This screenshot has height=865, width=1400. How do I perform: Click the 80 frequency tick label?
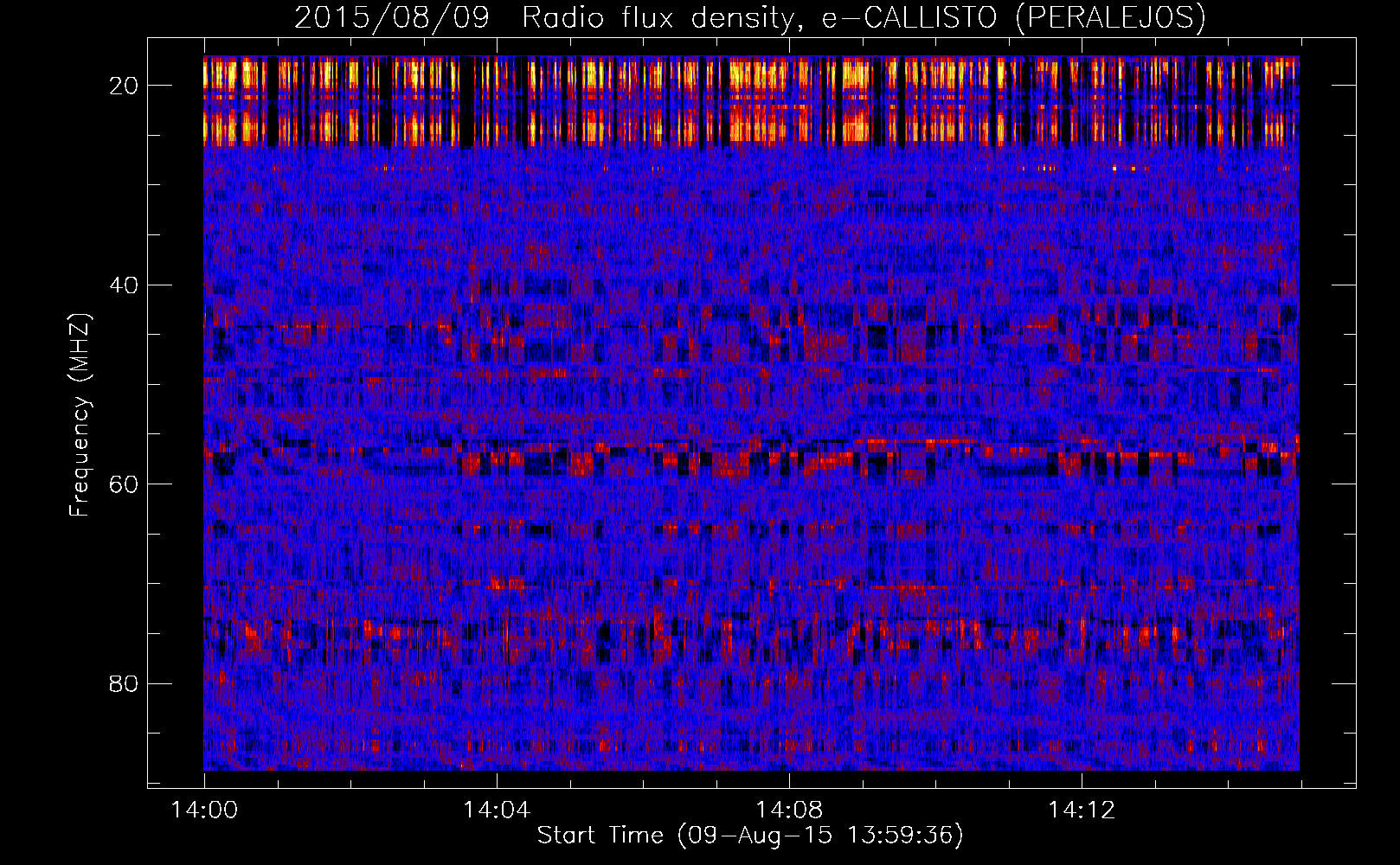pyautogui.click(x=125, y=683)
